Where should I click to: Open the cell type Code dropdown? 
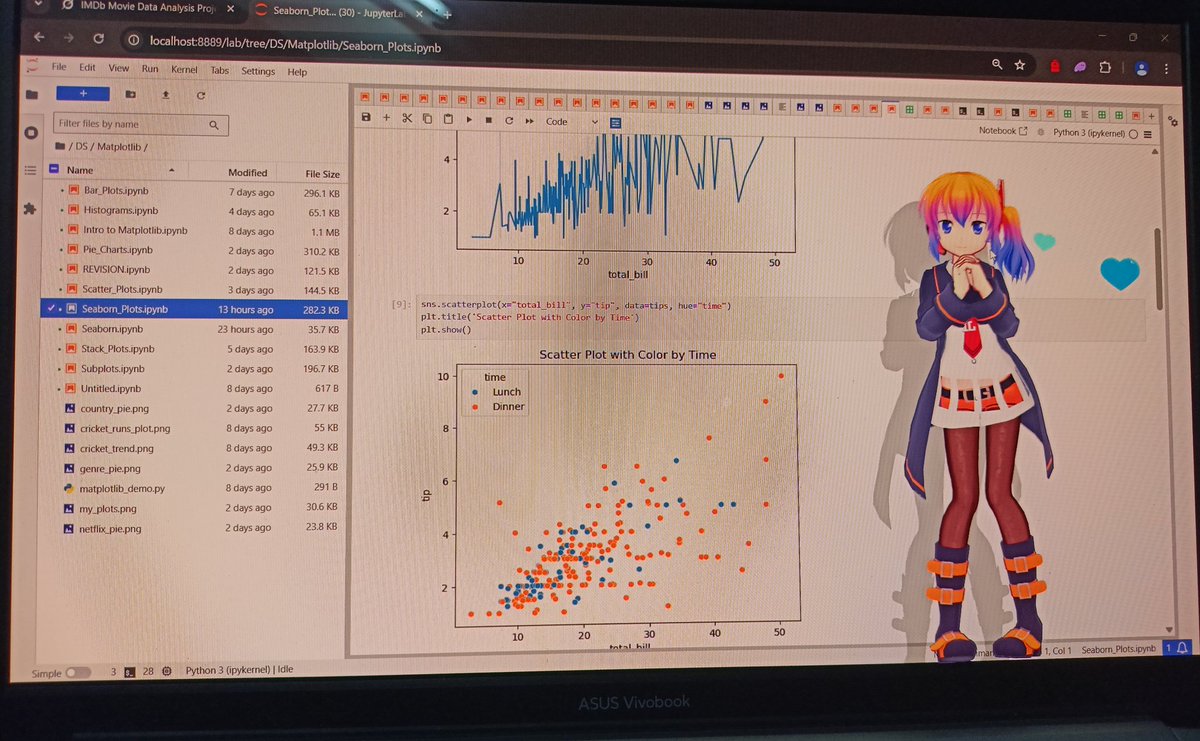(x=571, y=121)
